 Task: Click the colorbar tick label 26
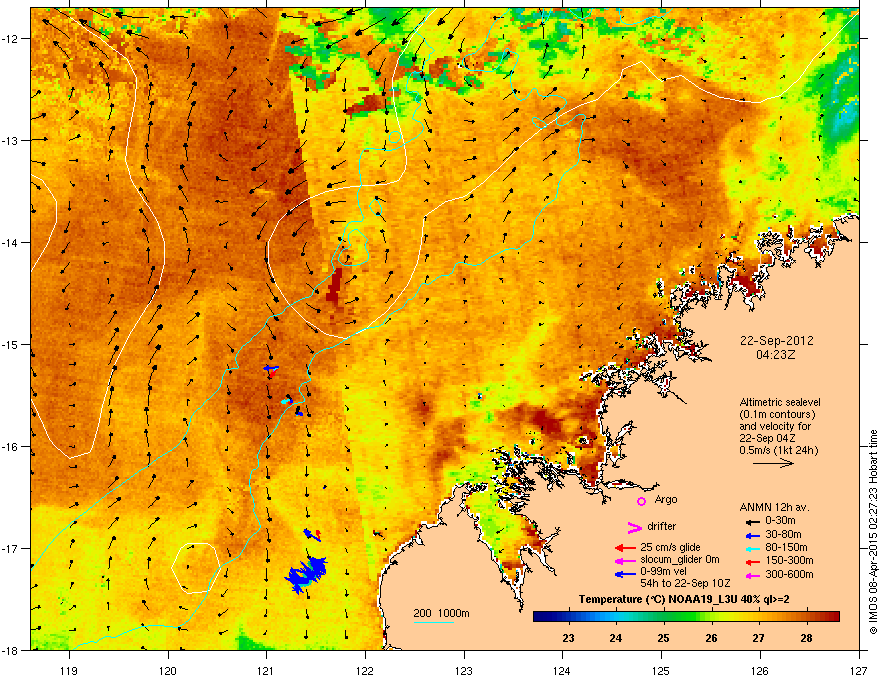tap(711, 638)
